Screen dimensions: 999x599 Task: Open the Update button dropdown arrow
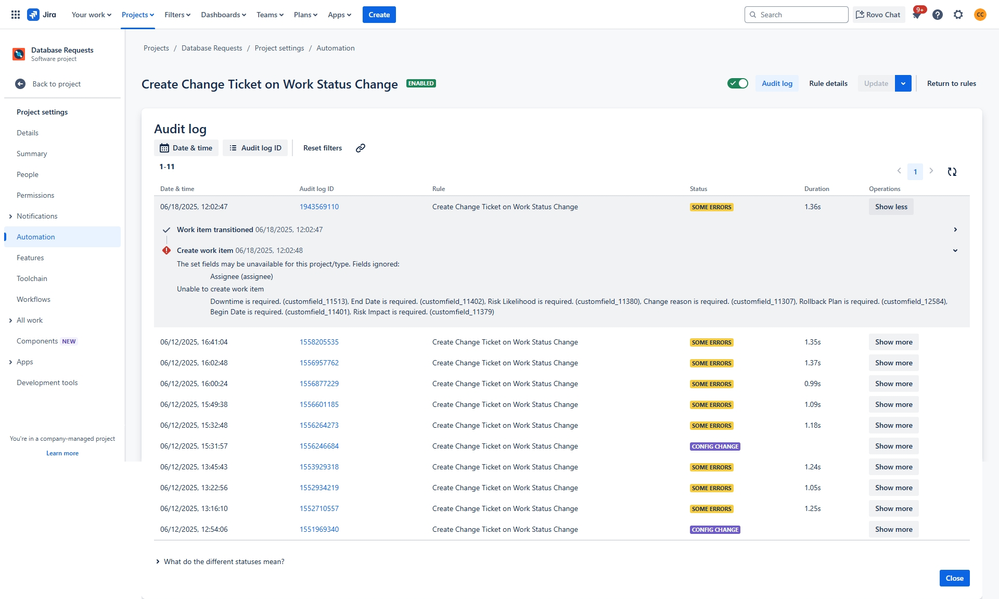[903, 83]
